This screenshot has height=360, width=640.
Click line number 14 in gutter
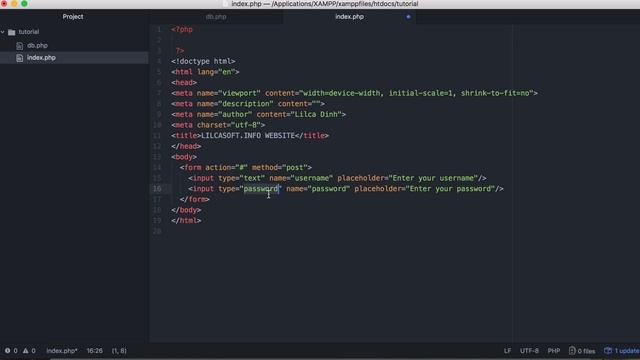click(x=157, y=167)
